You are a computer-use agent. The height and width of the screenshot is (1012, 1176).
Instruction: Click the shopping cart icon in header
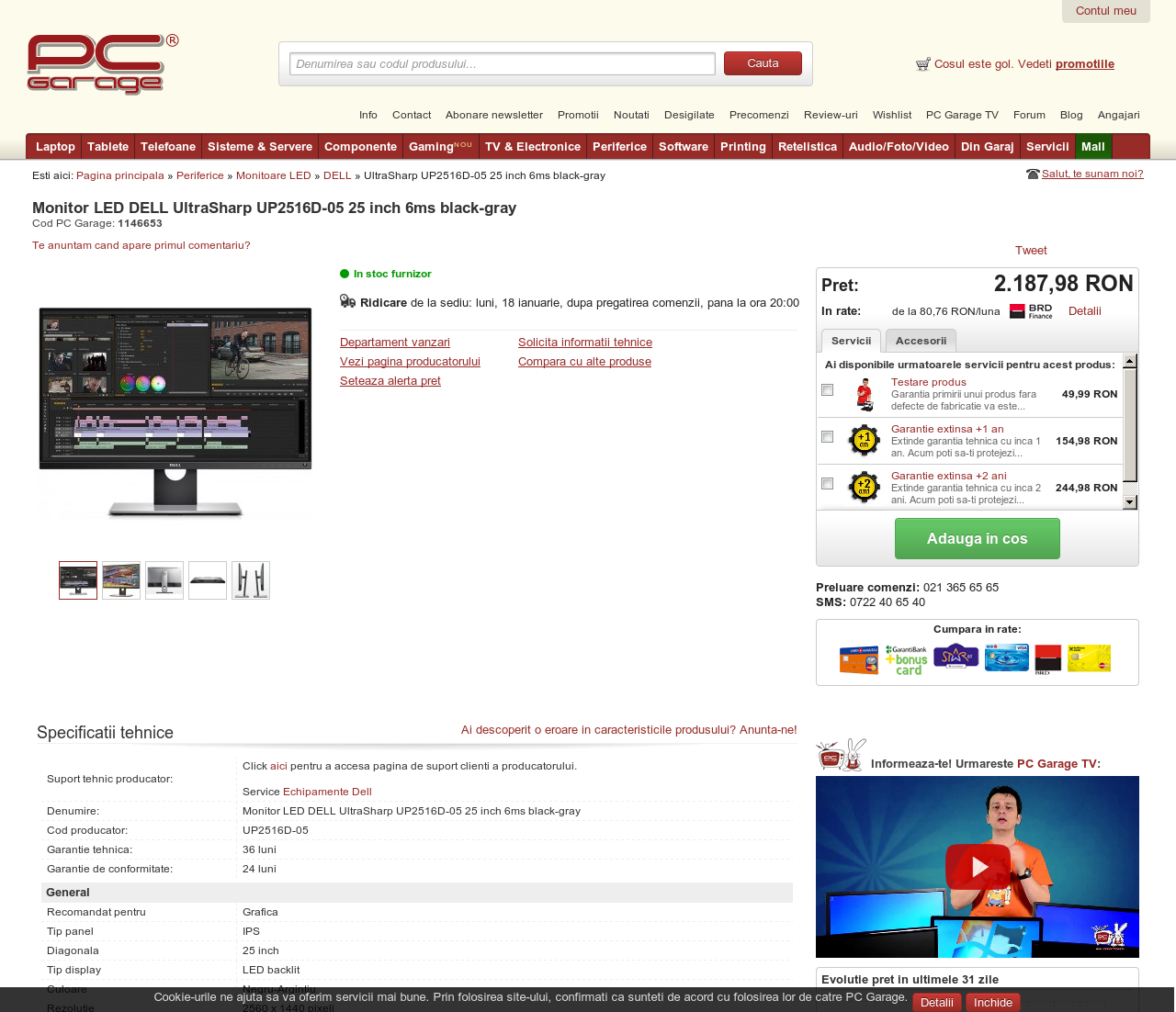pos(923,64)
